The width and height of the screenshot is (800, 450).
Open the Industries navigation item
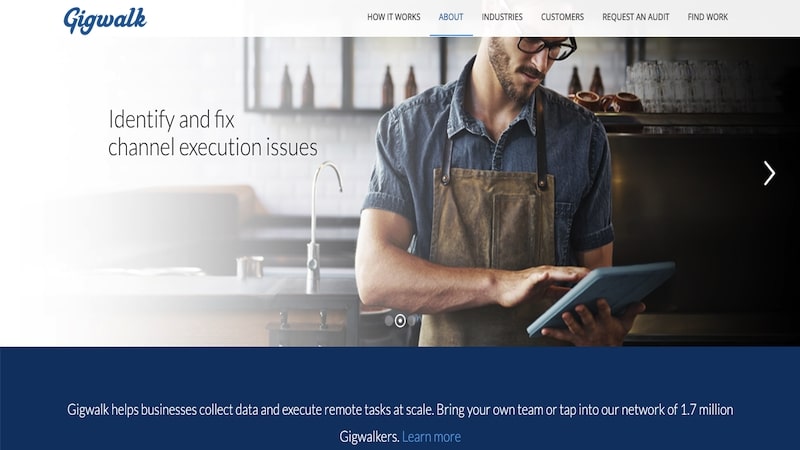point(502,17)
